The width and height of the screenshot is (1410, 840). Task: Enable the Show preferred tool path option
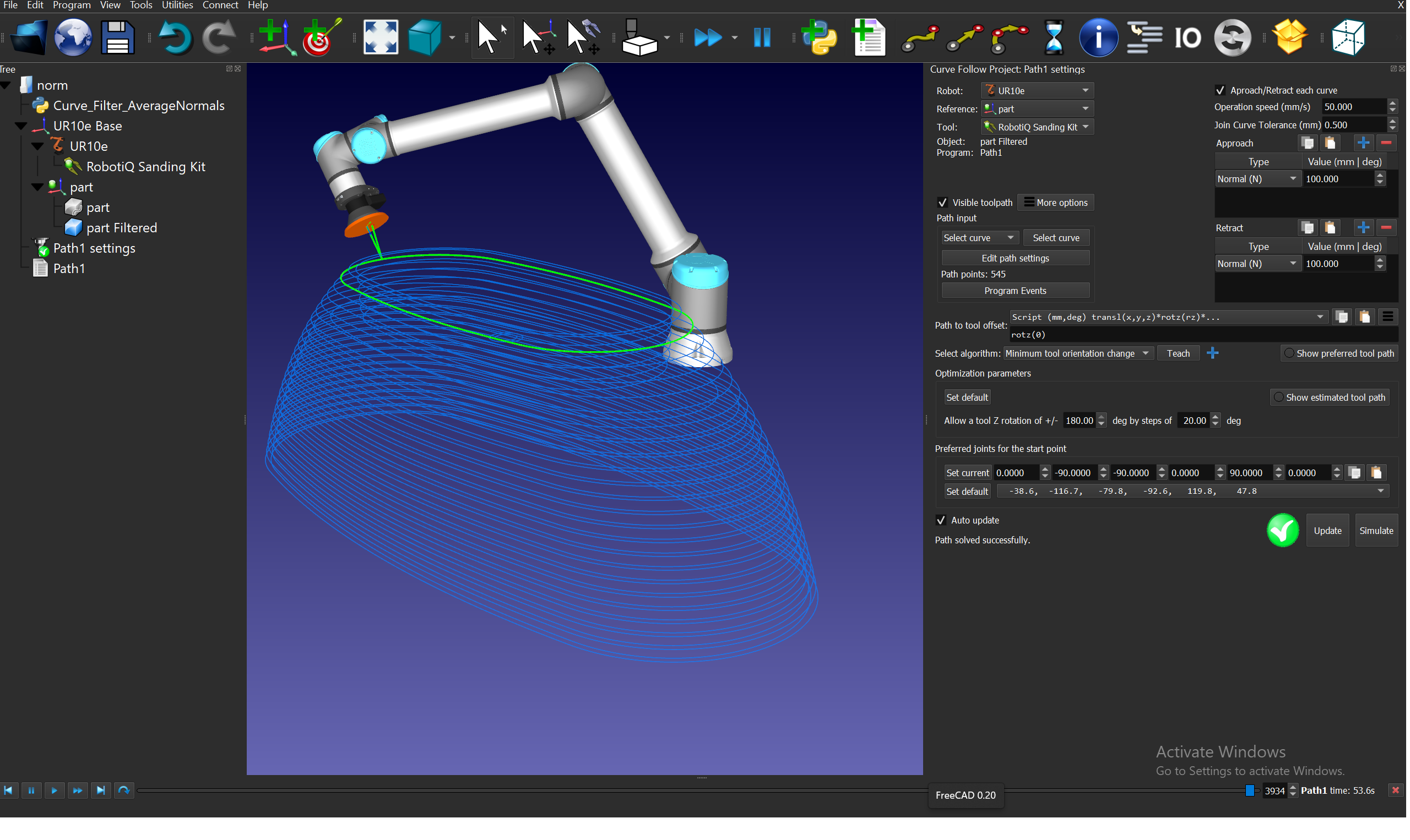(x=1289, y=353)
